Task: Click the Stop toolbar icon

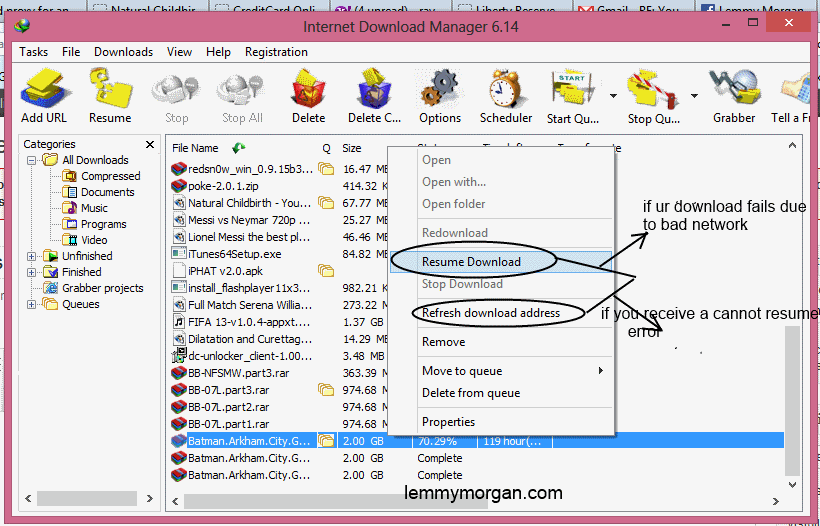Action: point(176,98)
